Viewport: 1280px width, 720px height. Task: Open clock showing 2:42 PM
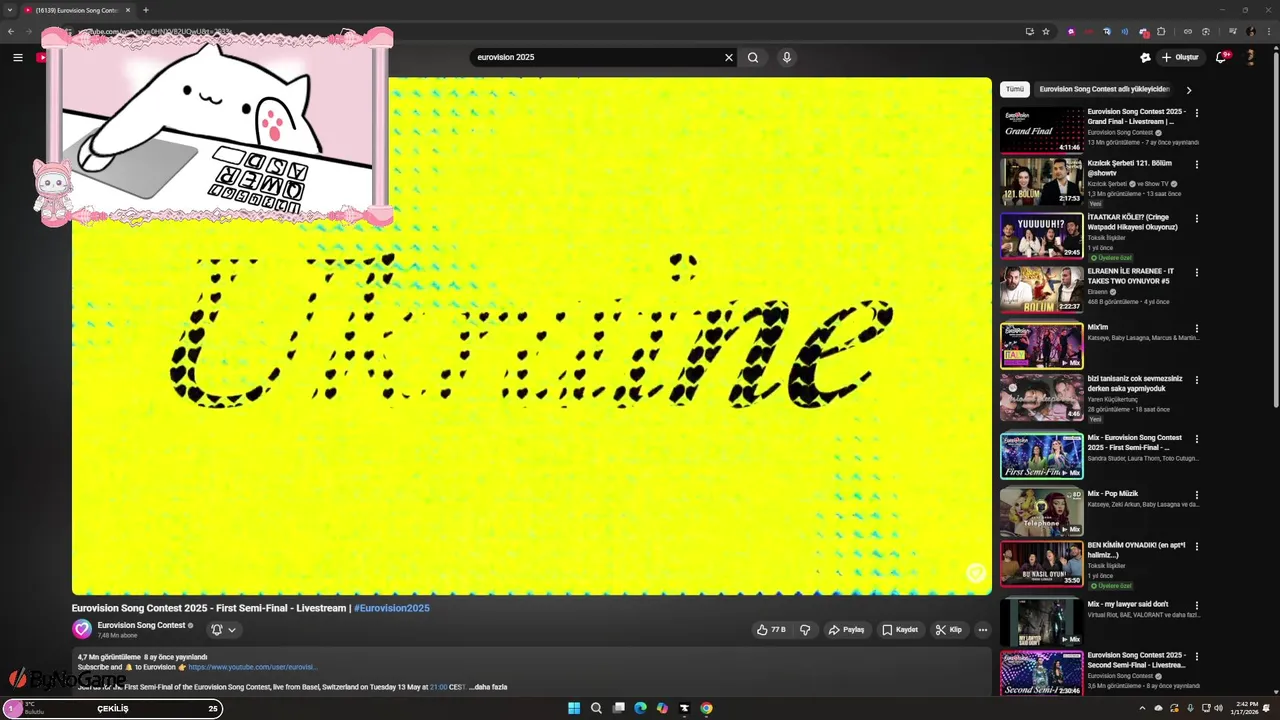1247,708
